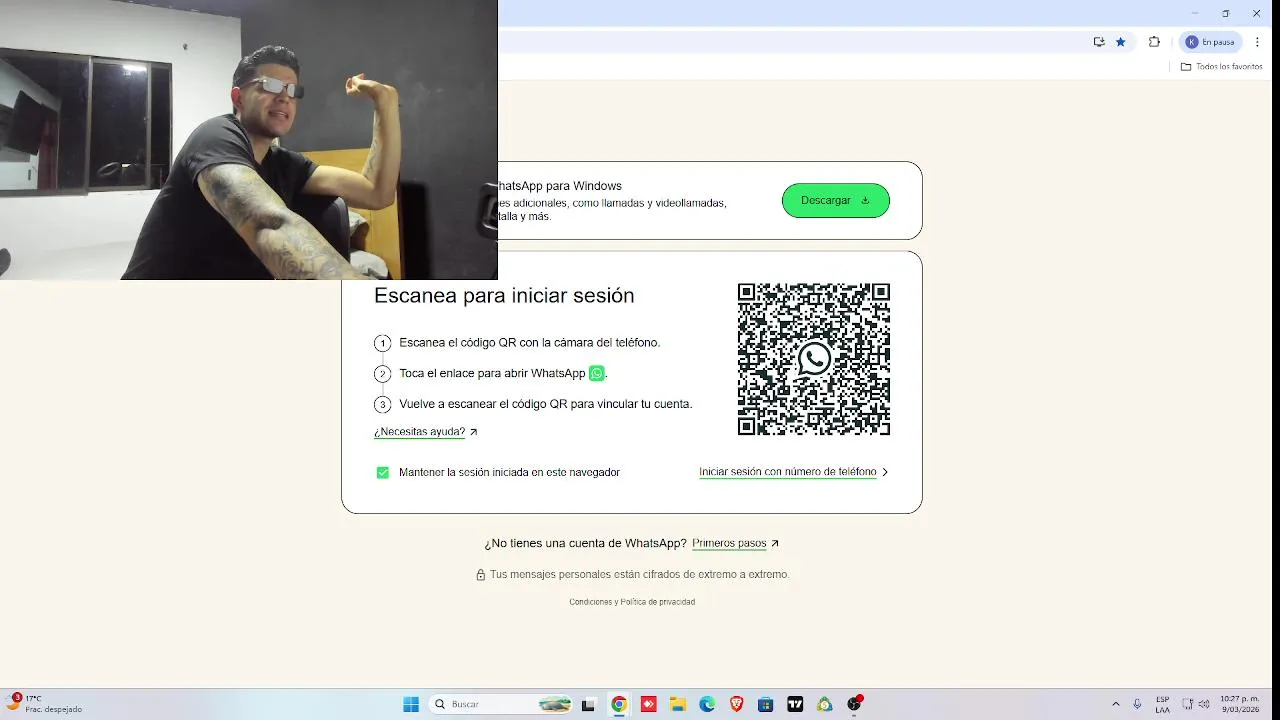1280x720 pixels.
Task: Open the weather widget showing 17°C
Action: coord(45,704)
